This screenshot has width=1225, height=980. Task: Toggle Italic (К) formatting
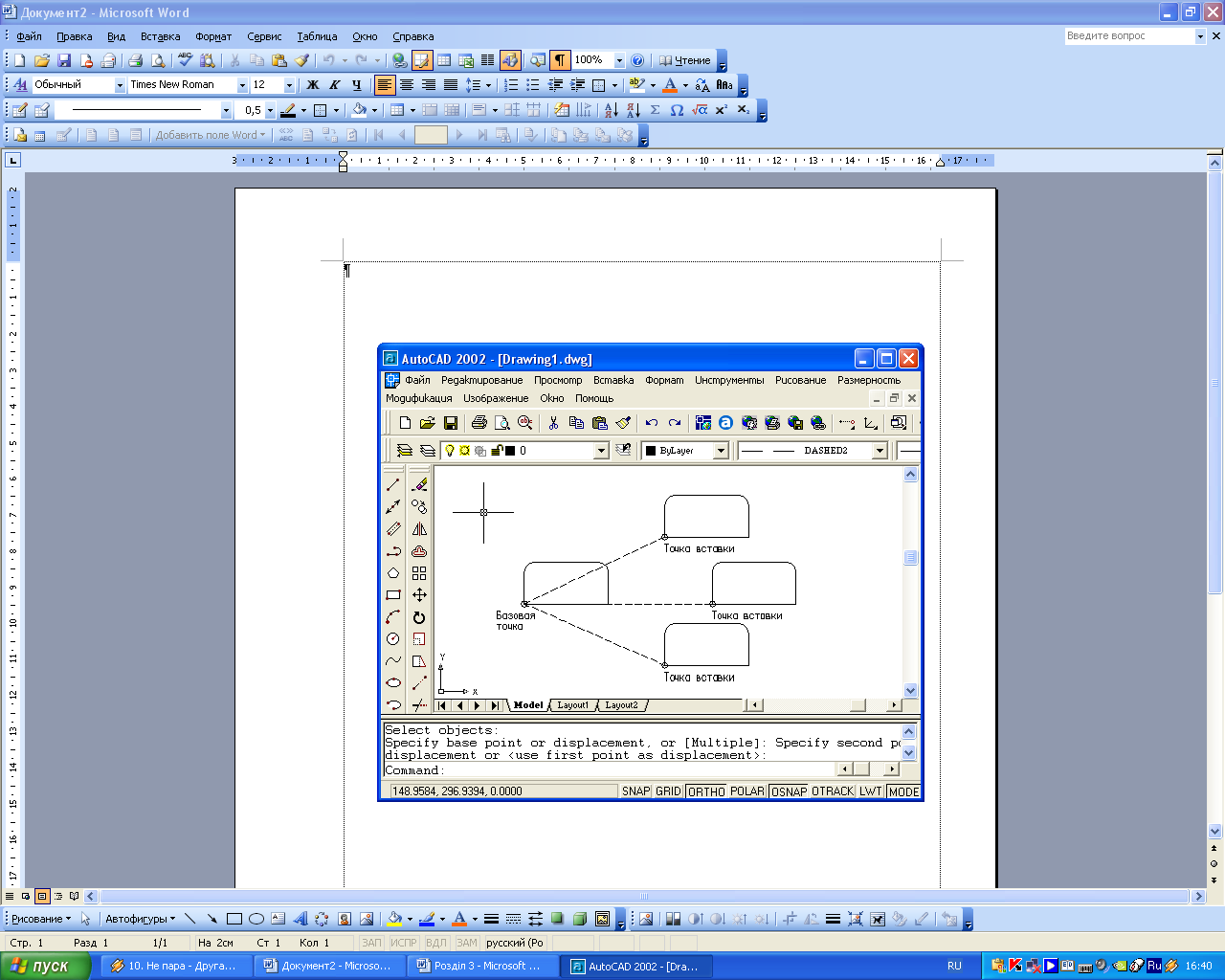point(334,85)
